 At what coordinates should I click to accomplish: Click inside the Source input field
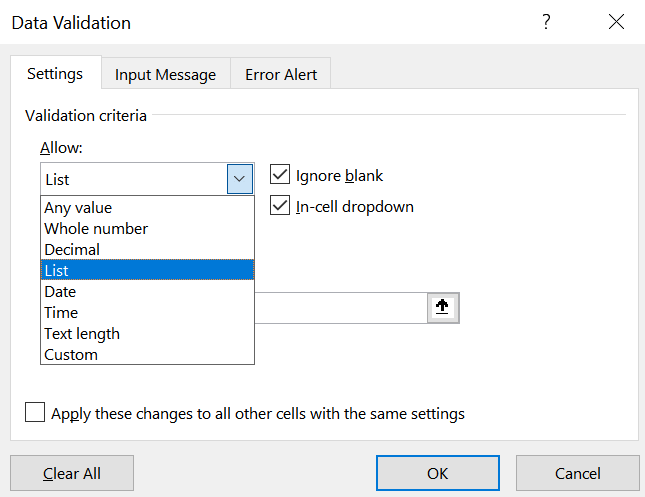tap(340, 308)
